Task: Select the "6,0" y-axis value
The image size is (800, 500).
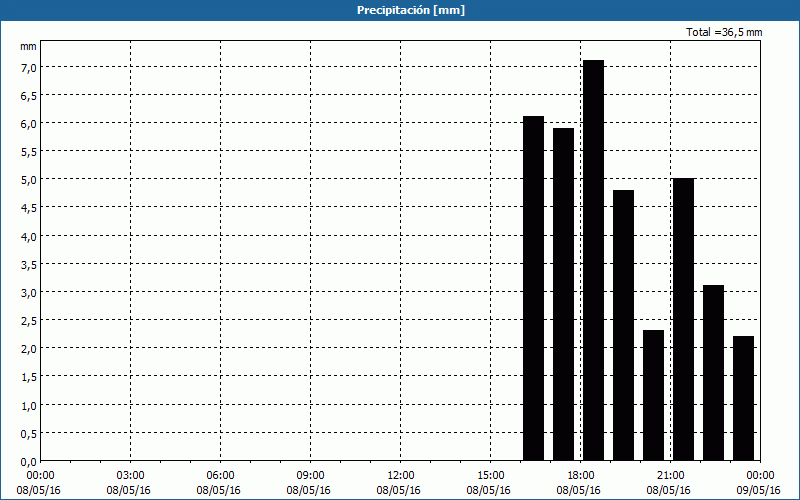Action: pyautogui.click(x=28, y=123)
